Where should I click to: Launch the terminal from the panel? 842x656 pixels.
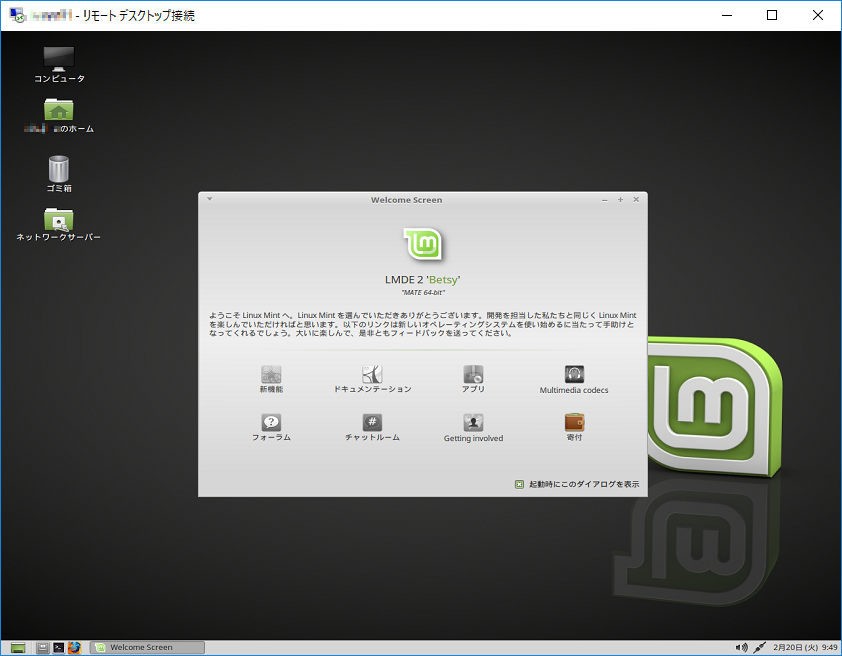[x=59, y=648]
